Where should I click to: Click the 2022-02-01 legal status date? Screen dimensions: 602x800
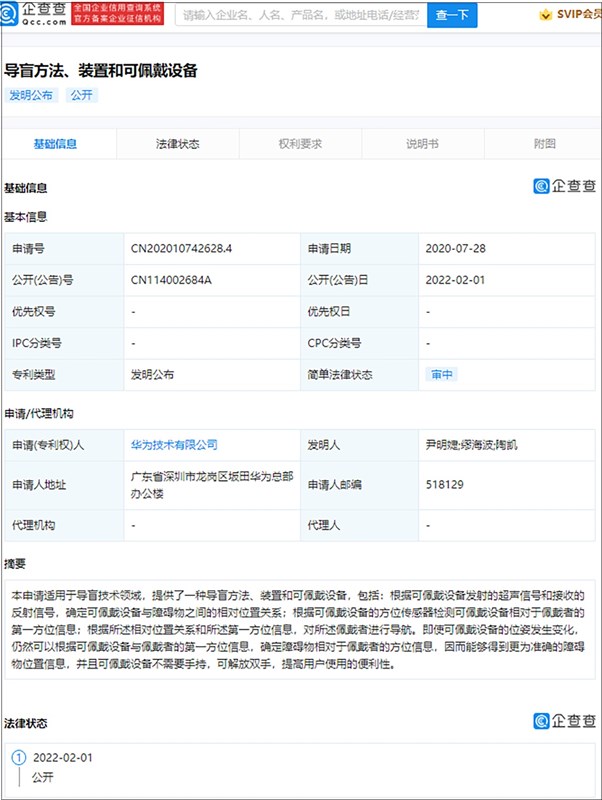(63, 758)
